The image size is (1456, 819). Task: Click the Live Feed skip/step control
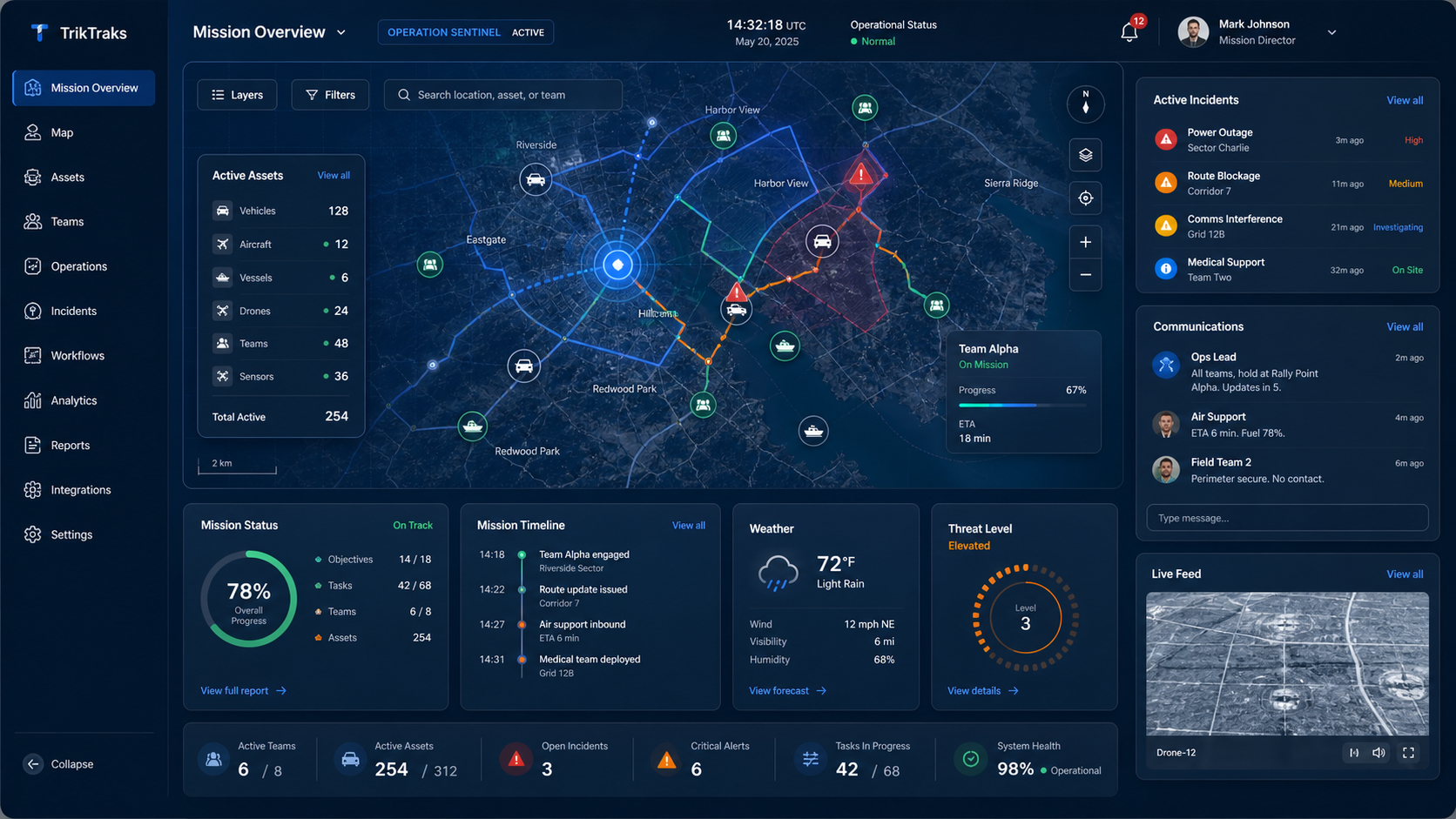(x=1353, y=753)
